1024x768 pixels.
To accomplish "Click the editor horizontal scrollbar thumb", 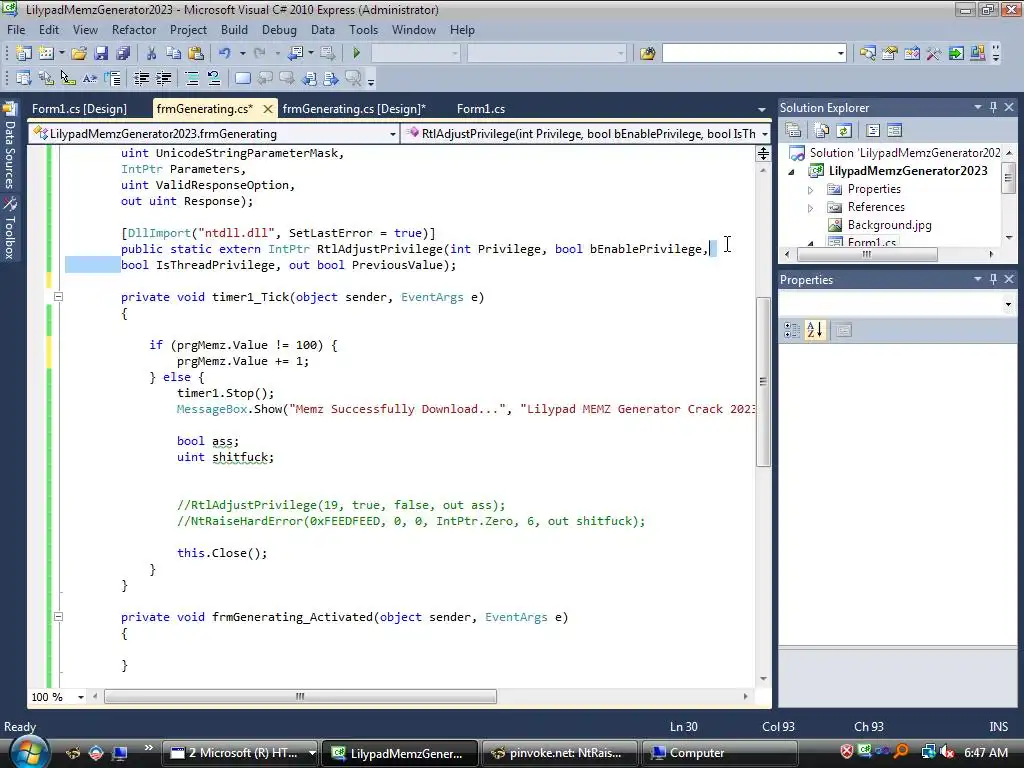I will point(300,696).
